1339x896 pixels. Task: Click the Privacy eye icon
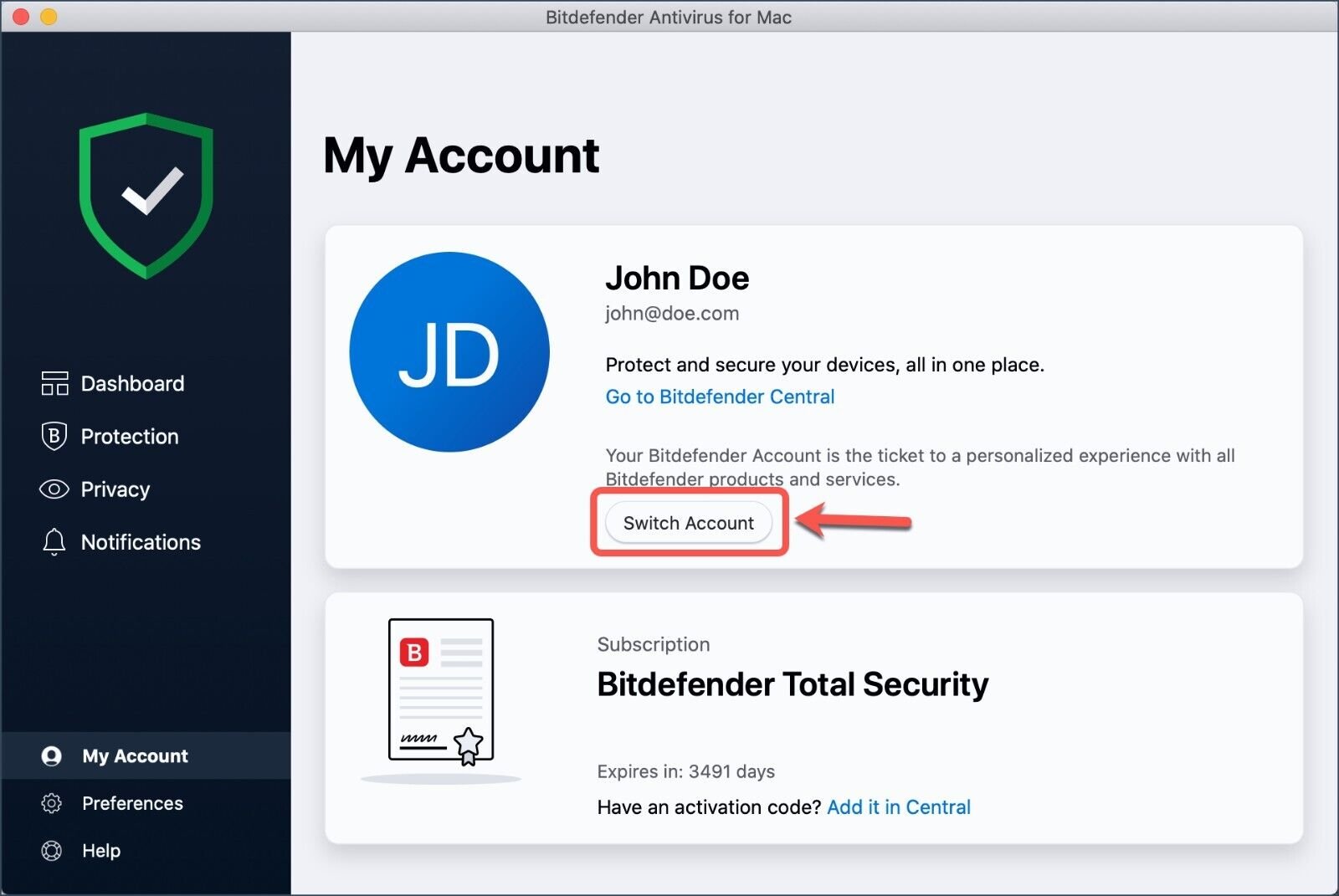click(54, 489)
